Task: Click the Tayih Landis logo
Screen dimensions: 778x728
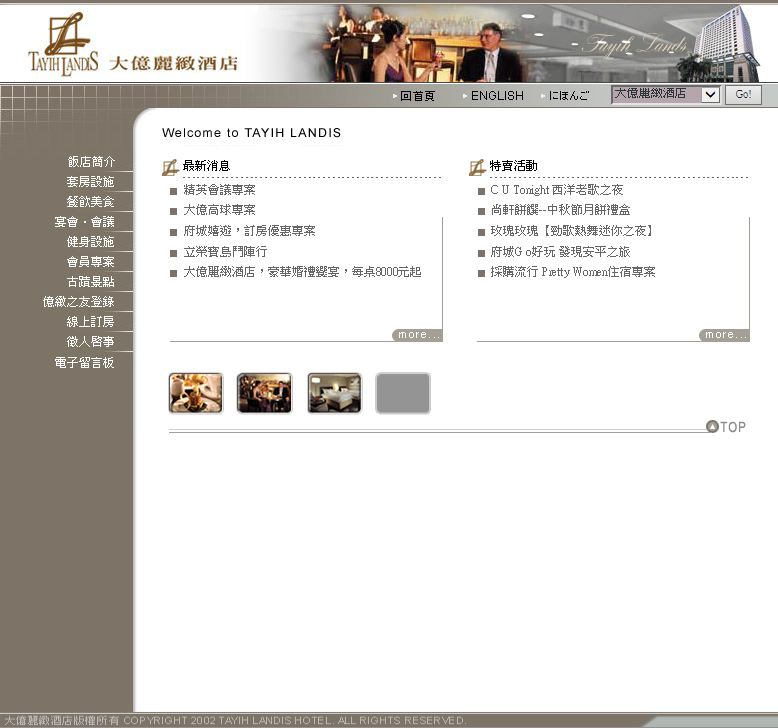Action: coord(63,44)
